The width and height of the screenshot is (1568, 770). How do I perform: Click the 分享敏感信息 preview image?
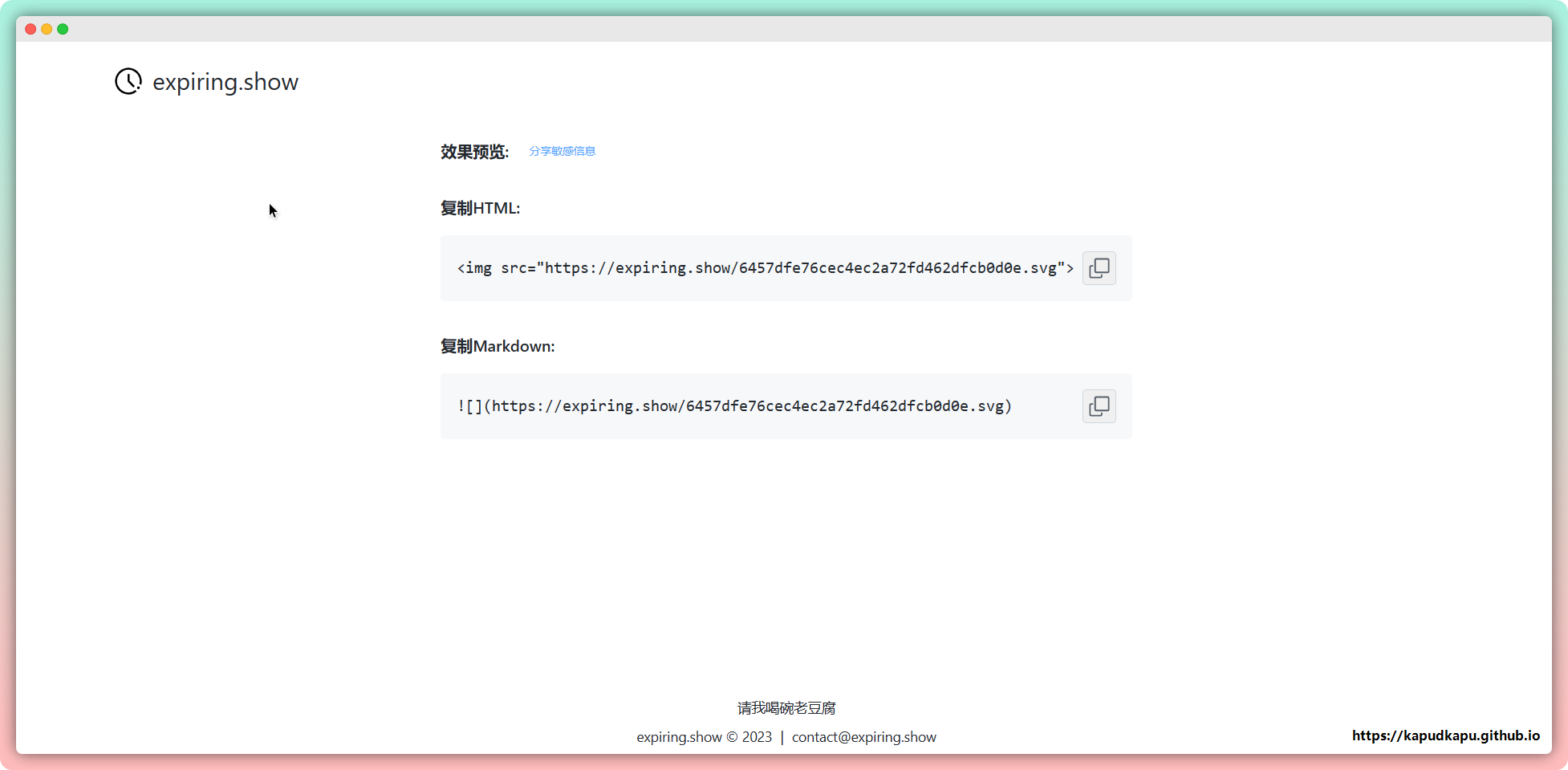click(562, 151)
